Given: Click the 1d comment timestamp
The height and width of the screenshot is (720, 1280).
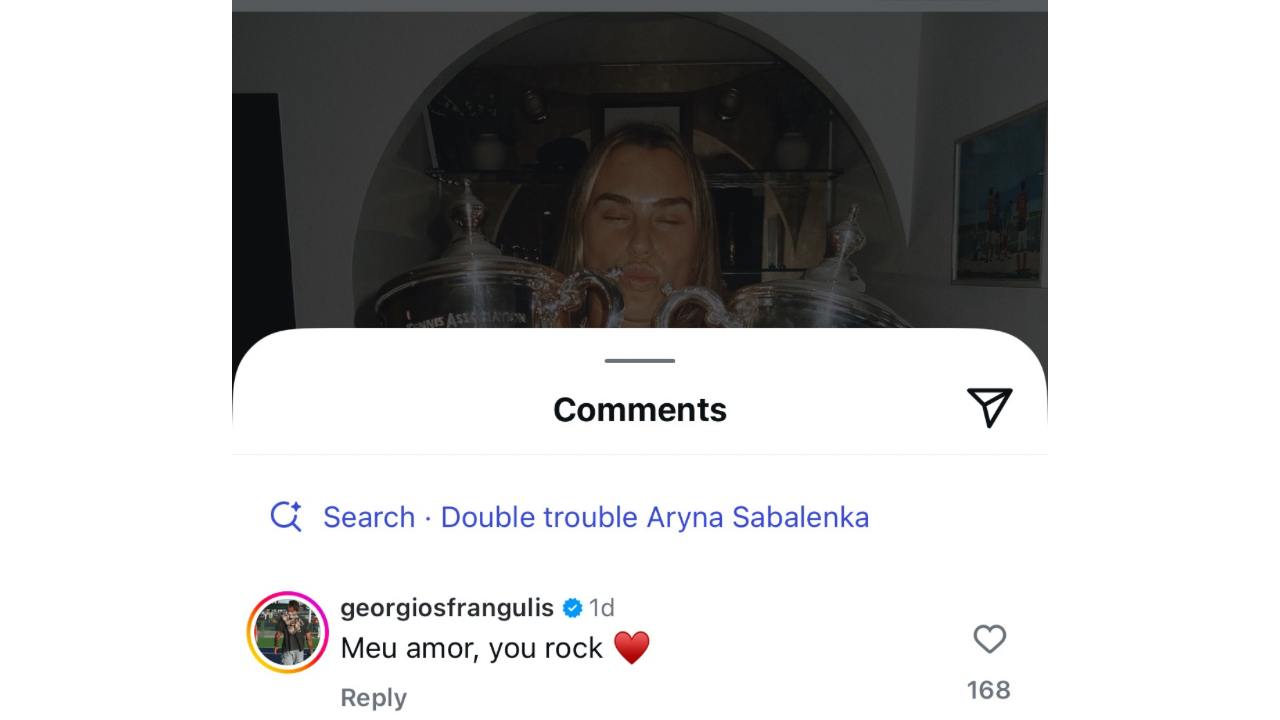Looking at the screenshot, I should click(x=601, y=608).
